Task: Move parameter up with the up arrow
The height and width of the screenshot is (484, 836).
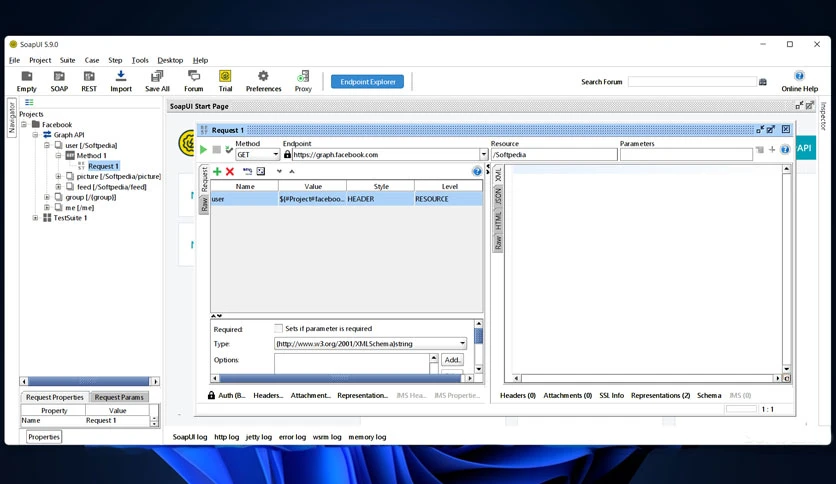Action: click(x=292, y=172)
